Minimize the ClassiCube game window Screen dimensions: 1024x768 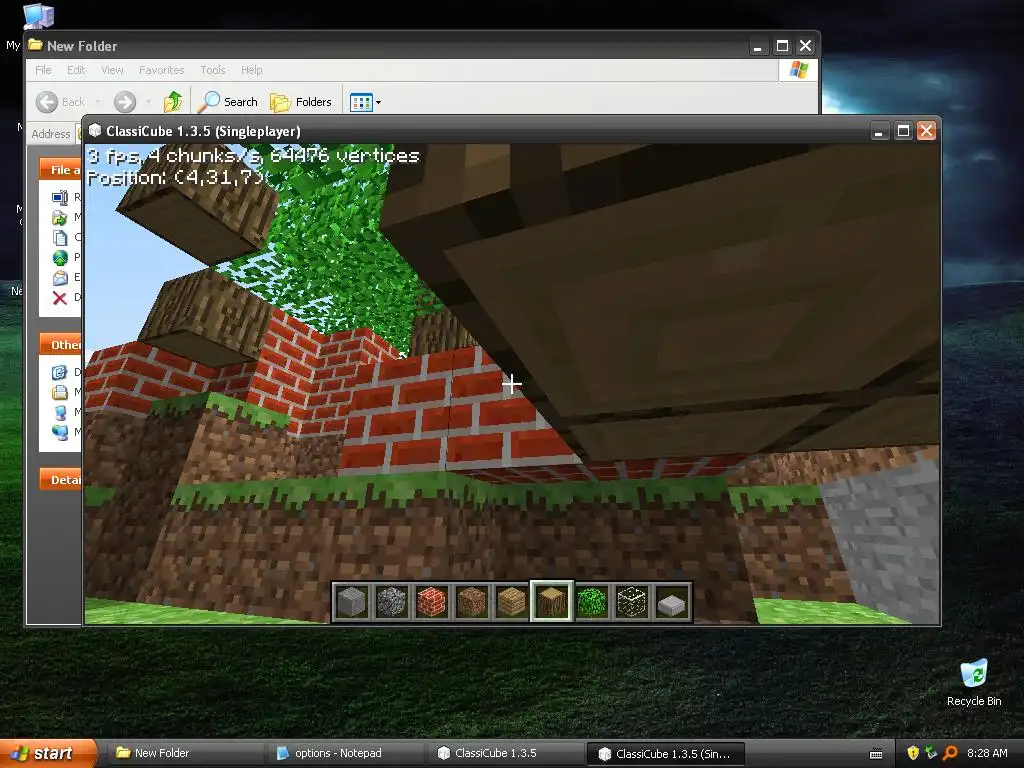[879, 131]
